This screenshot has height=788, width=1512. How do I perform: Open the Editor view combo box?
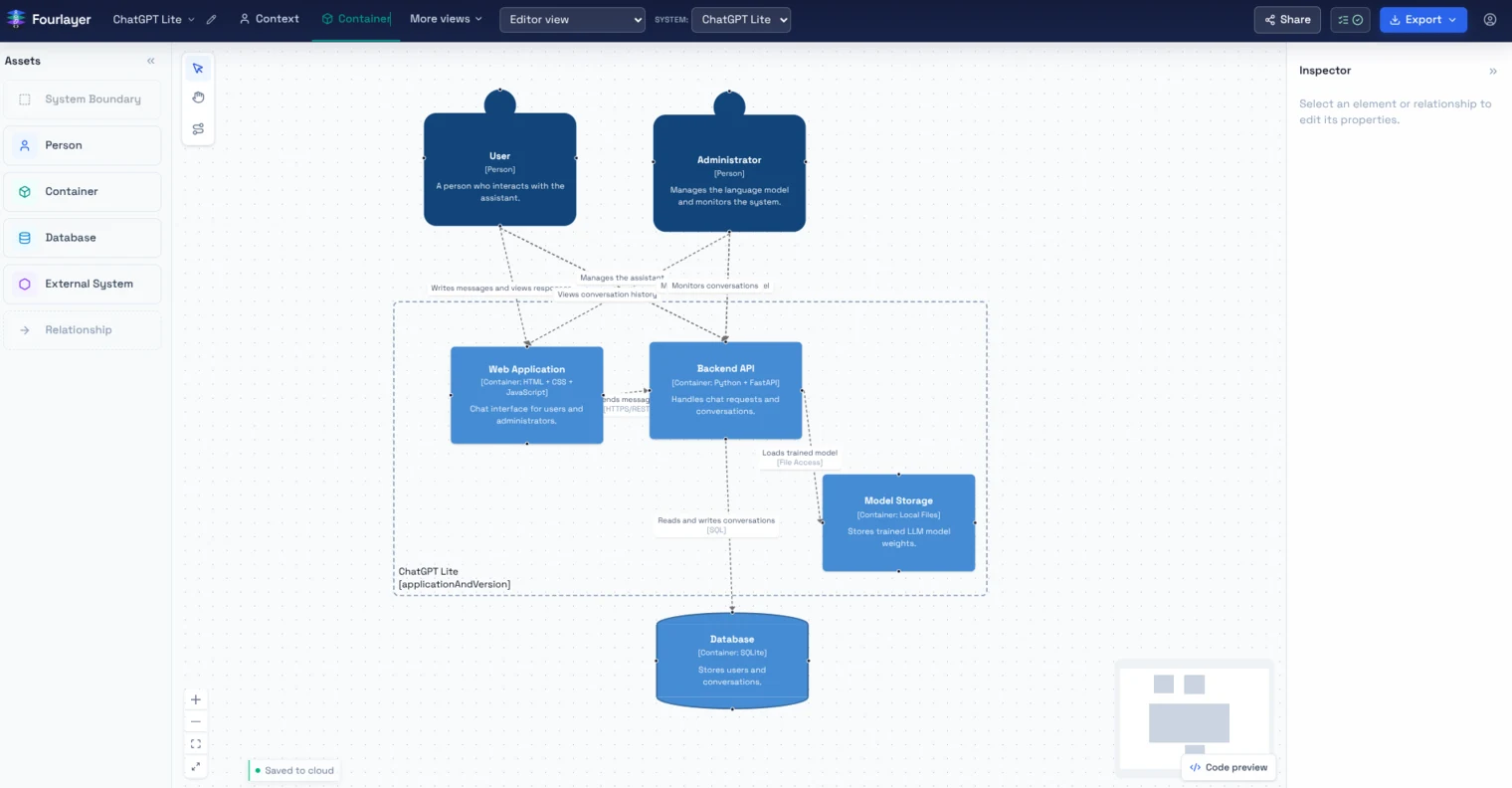(572, 19)
